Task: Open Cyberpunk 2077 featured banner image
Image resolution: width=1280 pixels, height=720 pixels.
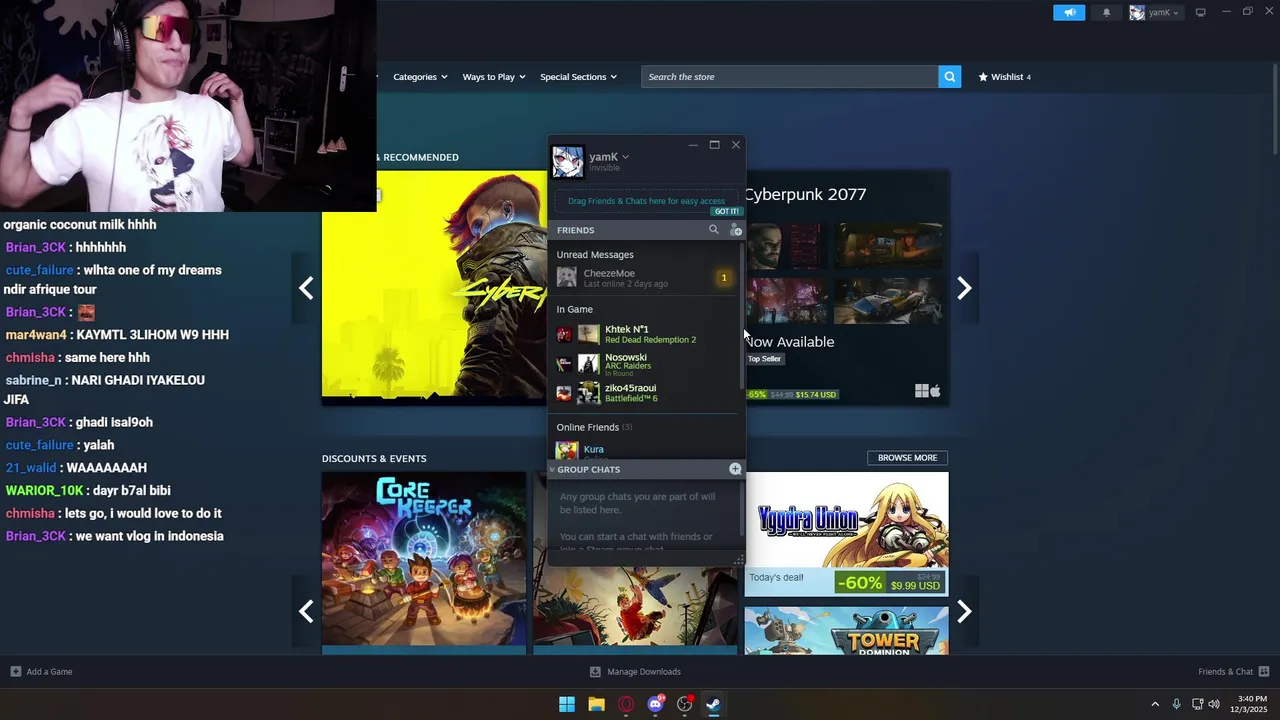Action: [434, 287]
